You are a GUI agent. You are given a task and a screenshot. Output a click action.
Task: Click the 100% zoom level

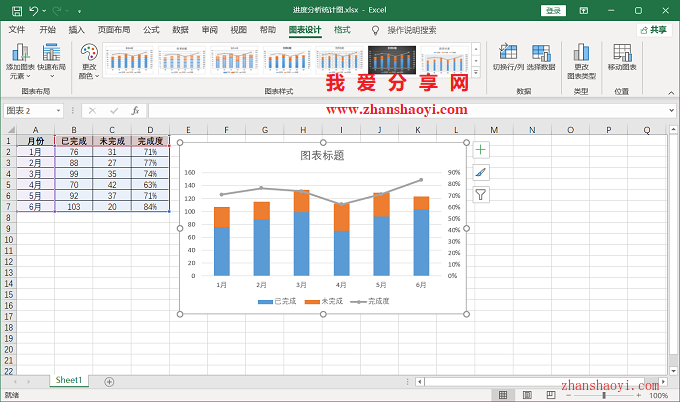pos(658,395)
